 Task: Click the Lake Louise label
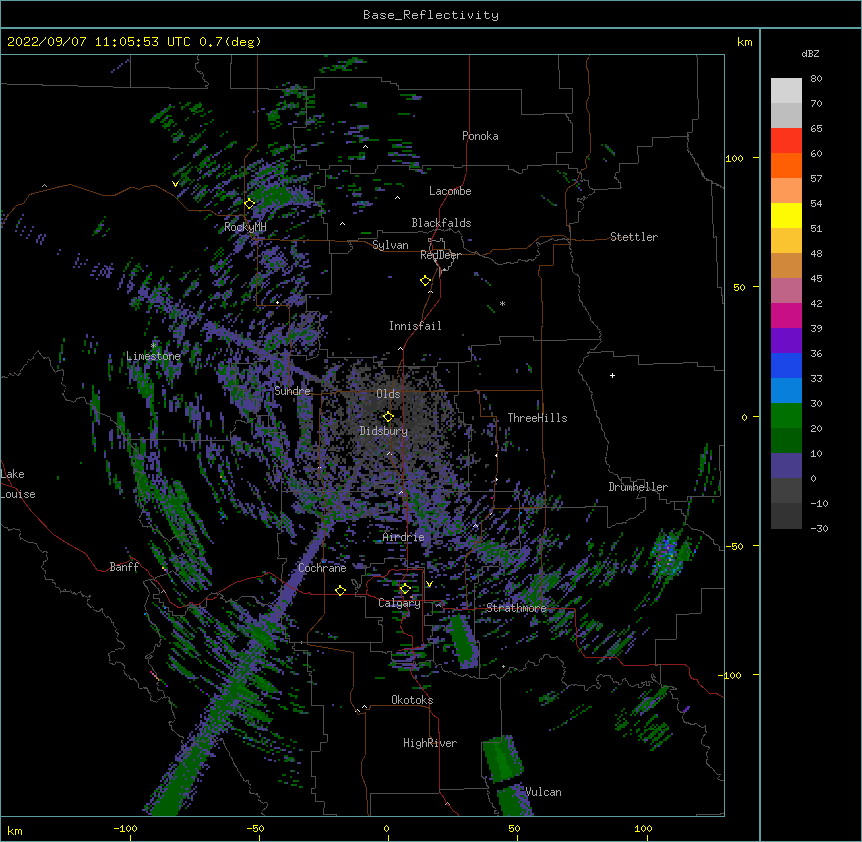[x=18, y=484]
